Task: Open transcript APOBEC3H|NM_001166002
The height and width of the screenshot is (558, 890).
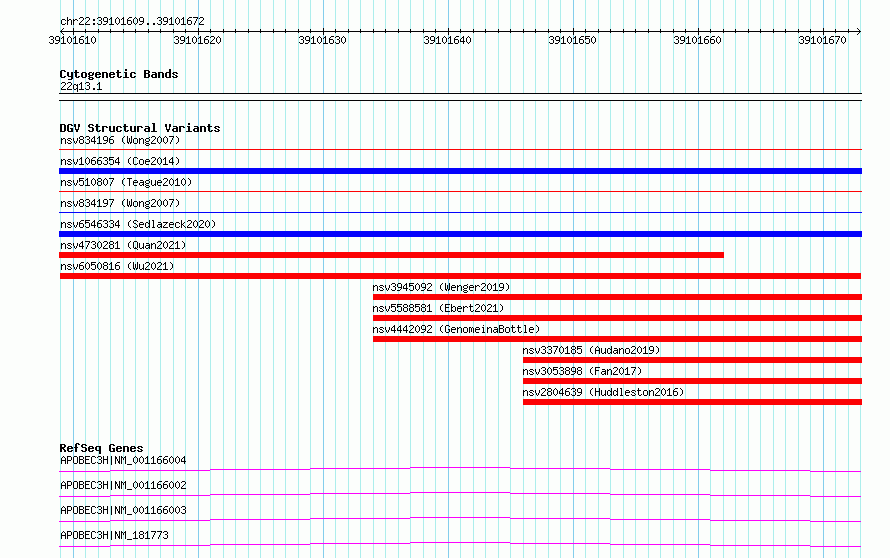Action: (x=123, y=485)
